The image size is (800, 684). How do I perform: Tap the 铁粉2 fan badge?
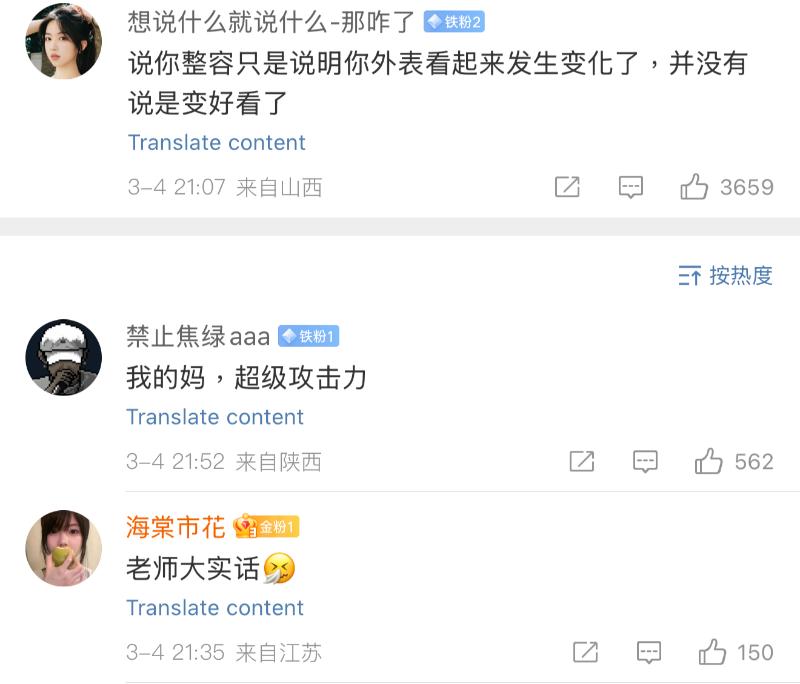pos(454,22)
